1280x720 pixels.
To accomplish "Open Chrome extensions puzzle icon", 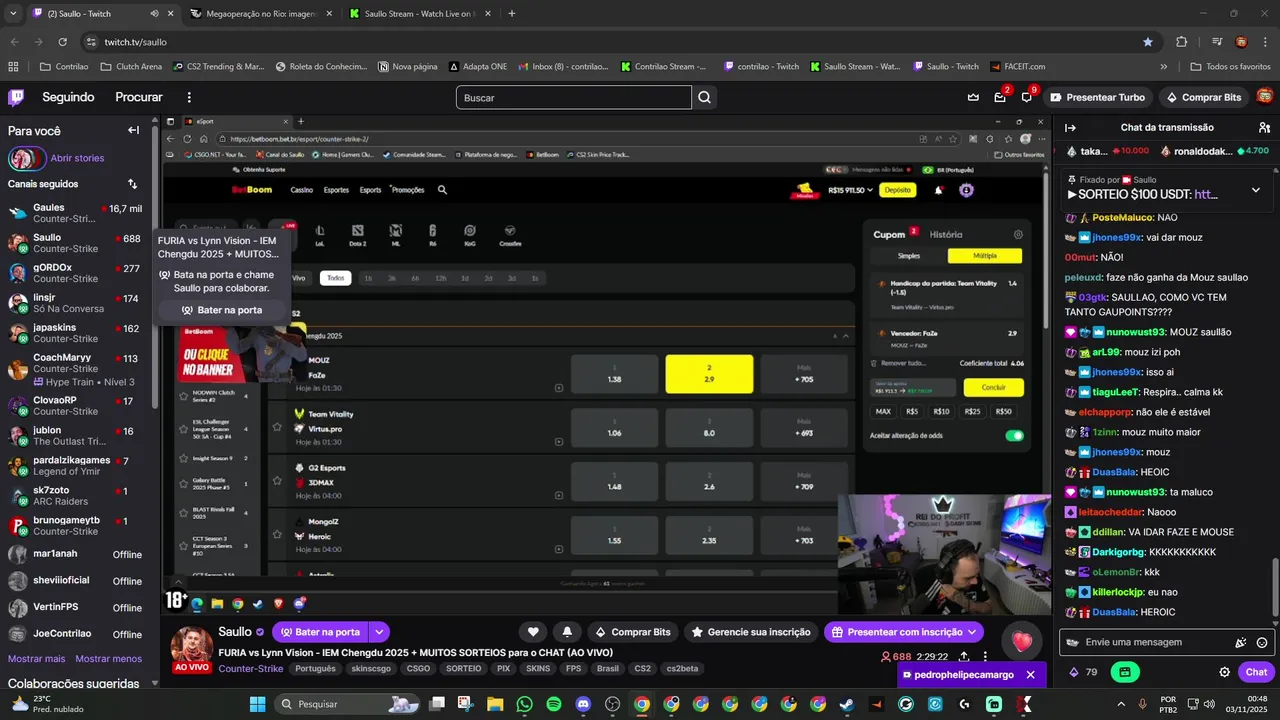I will click(x=1181, y=42).
